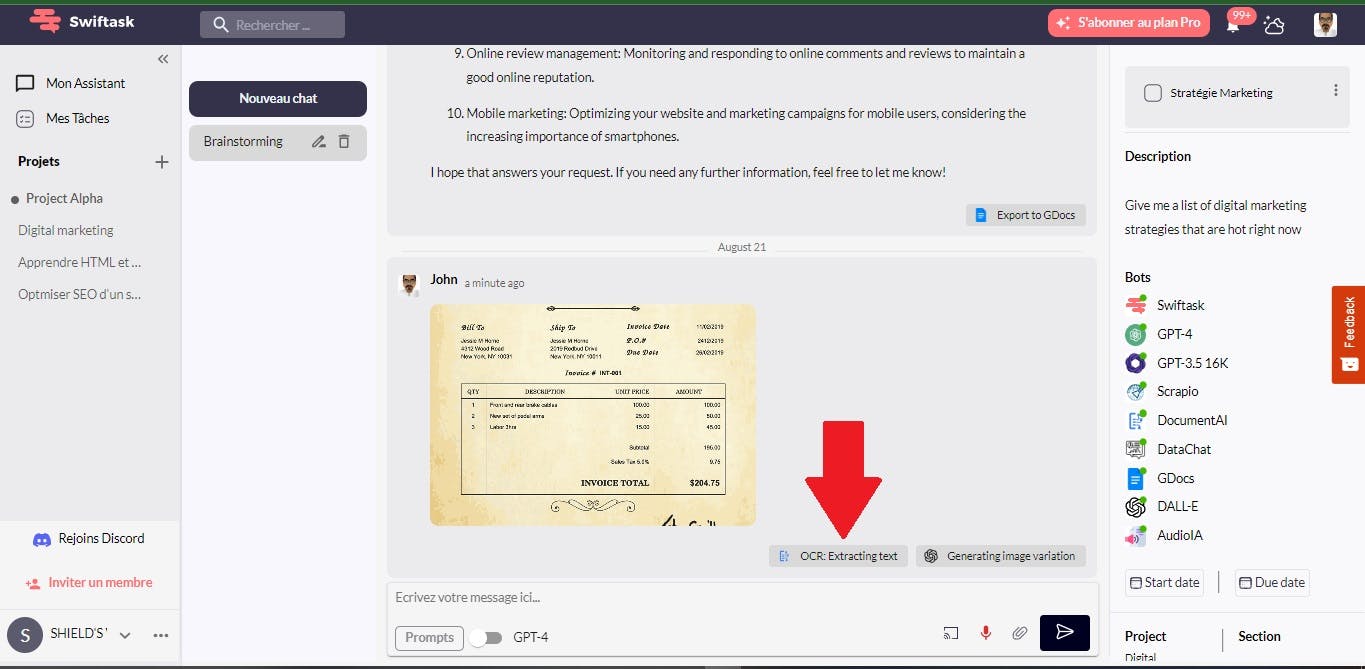Select the DataChat bot
Viewport: 1365px width, 669px height.
click(x=1168, y=449)
